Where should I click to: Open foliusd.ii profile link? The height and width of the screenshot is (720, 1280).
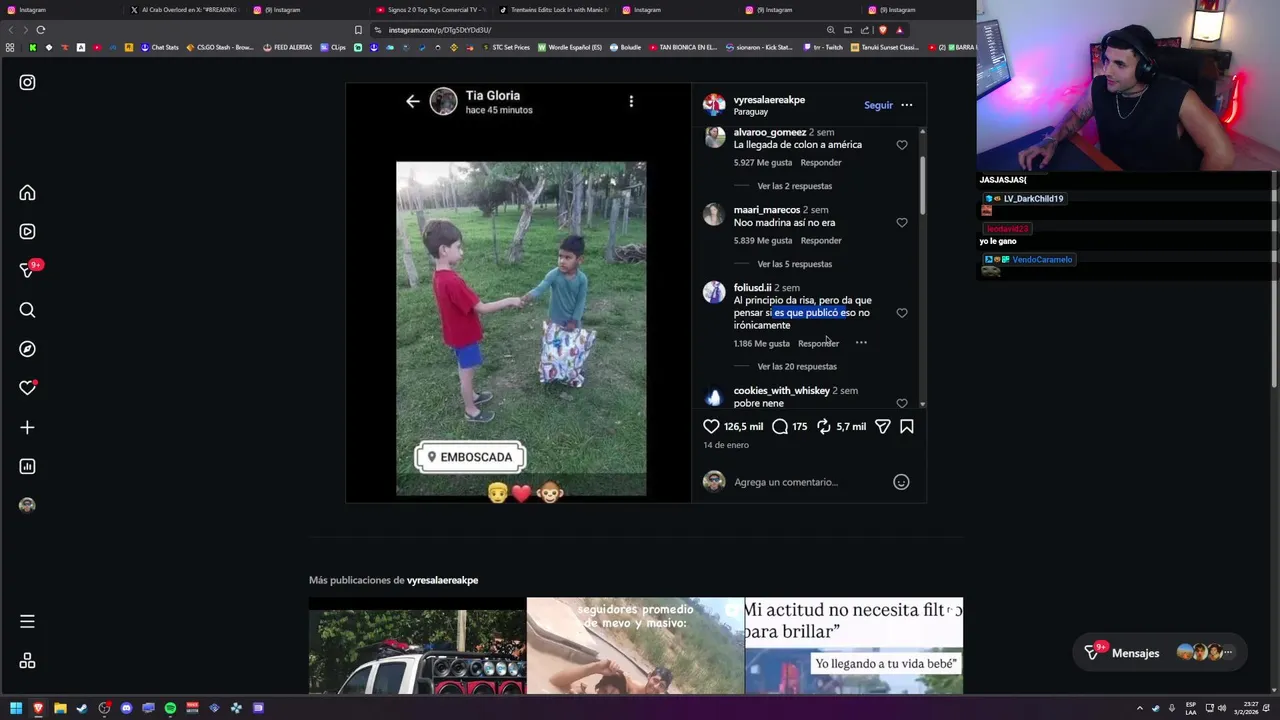pos(752,288)
